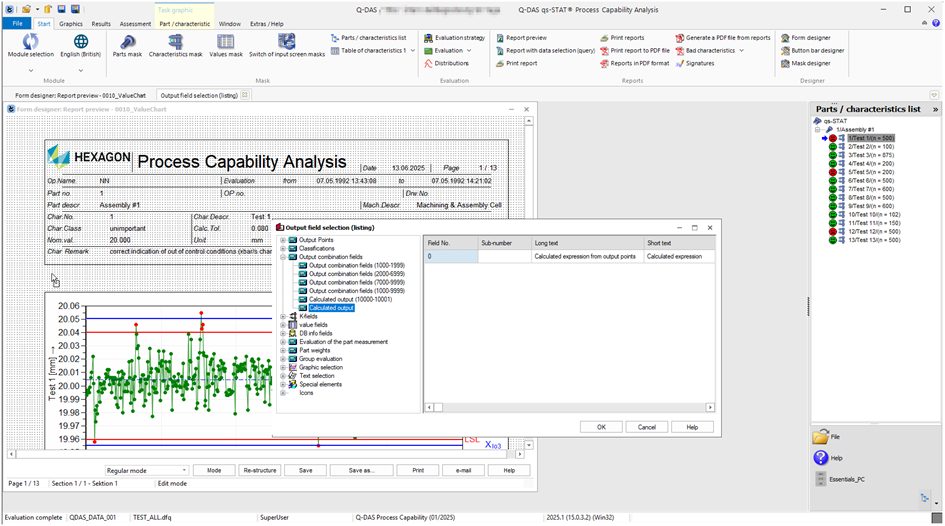This screenshot has height=526, width=945.
Task: Open Evaluation strategy
Action: pyautogui.click(x=454, y=37)
